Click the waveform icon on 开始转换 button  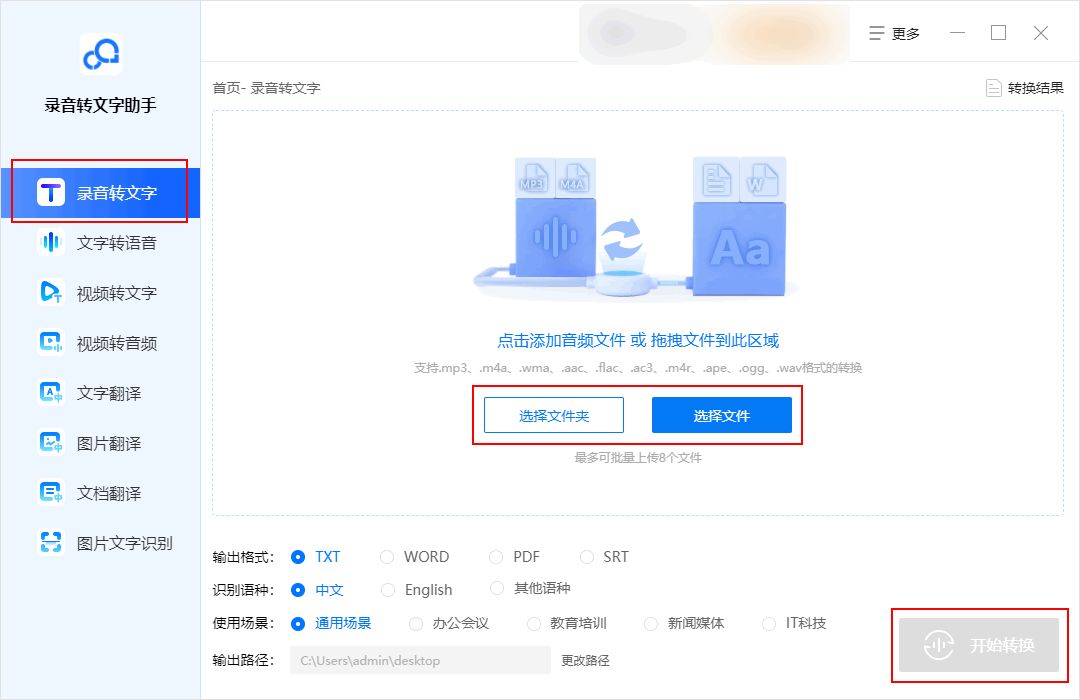[x=938, y=645]
